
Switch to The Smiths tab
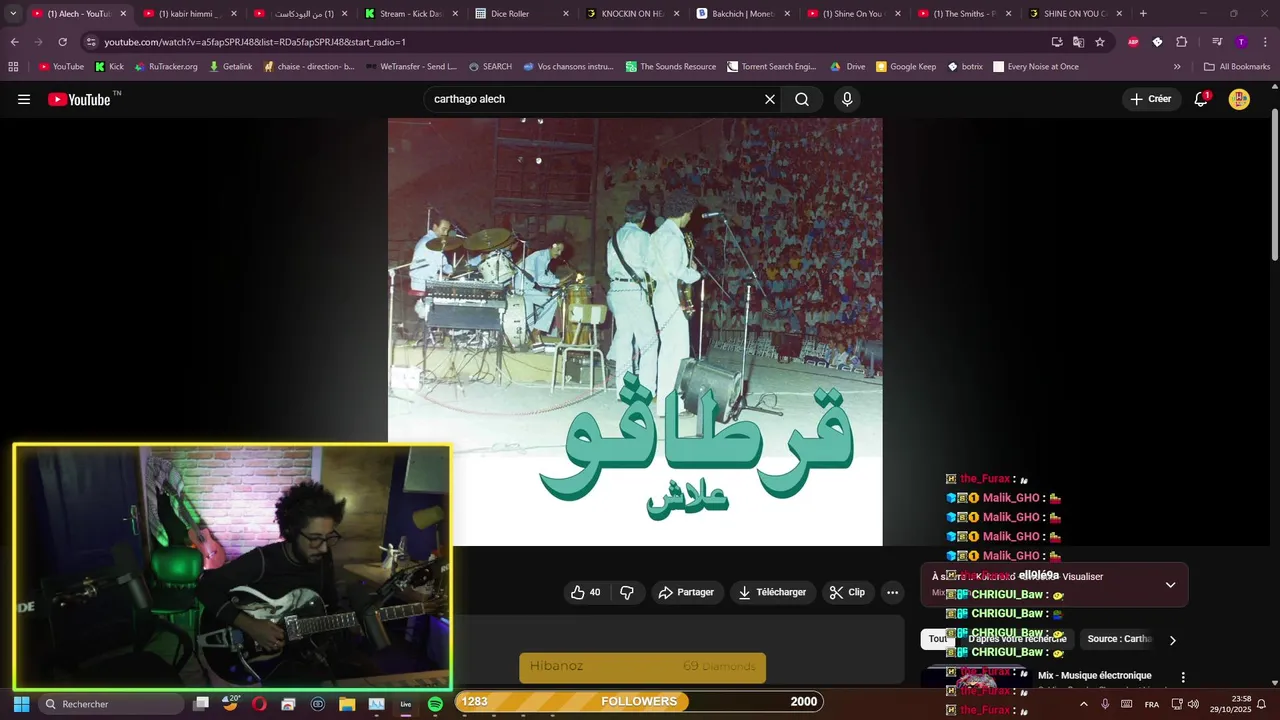click(x=964, y=14)
